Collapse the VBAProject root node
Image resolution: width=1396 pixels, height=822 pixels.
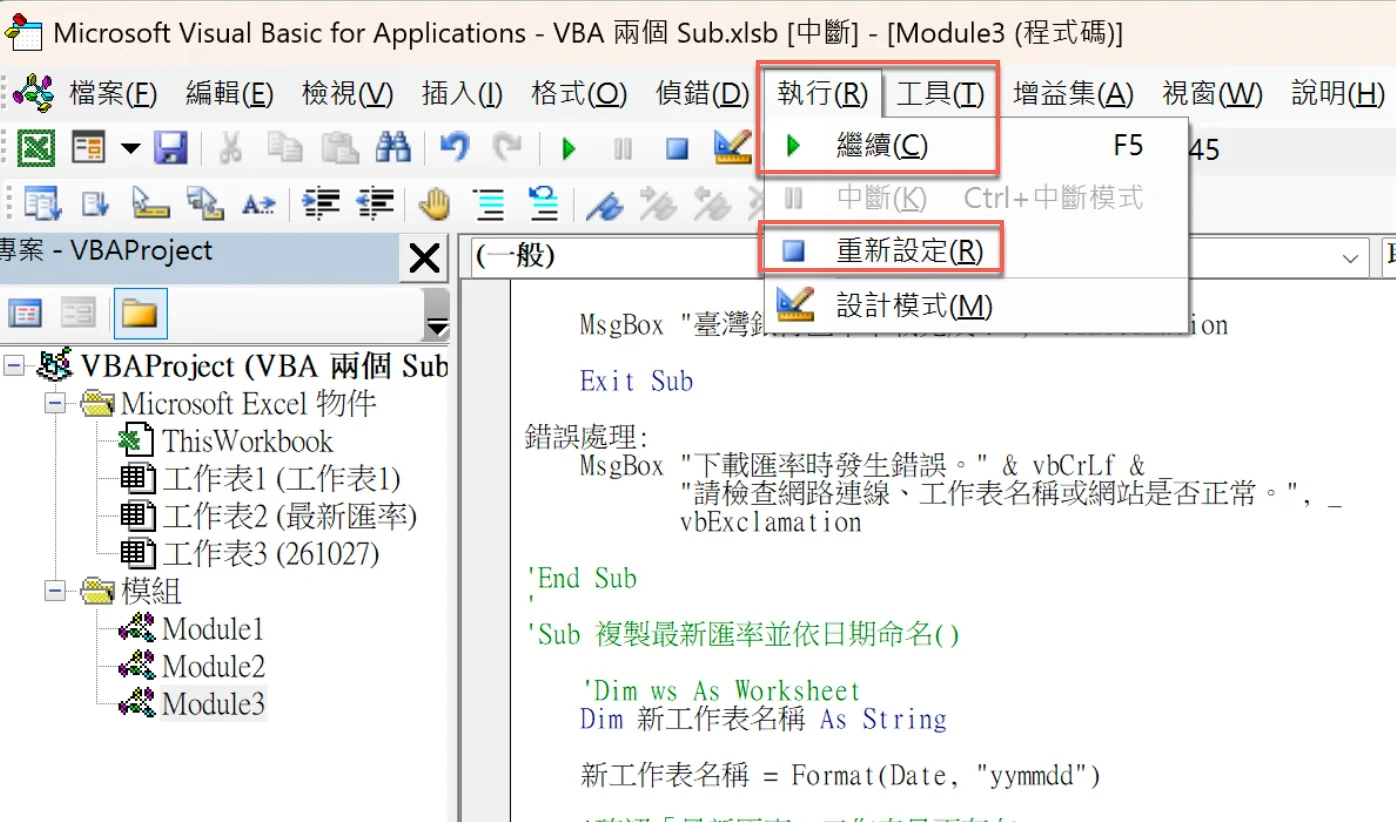click(x=14, y=366)
